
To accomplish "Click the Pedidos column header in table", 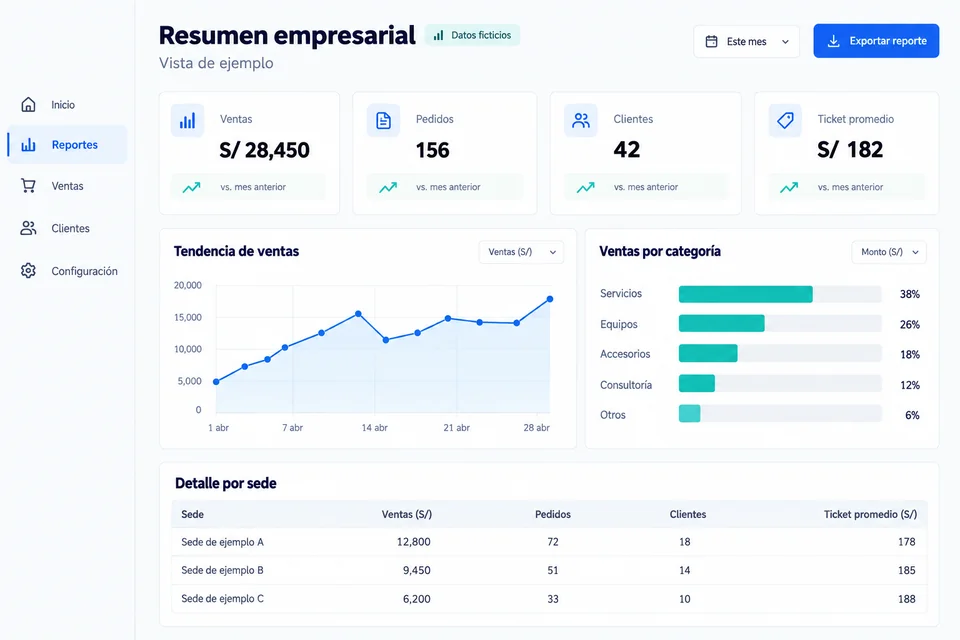I will (x=553, y=514).
